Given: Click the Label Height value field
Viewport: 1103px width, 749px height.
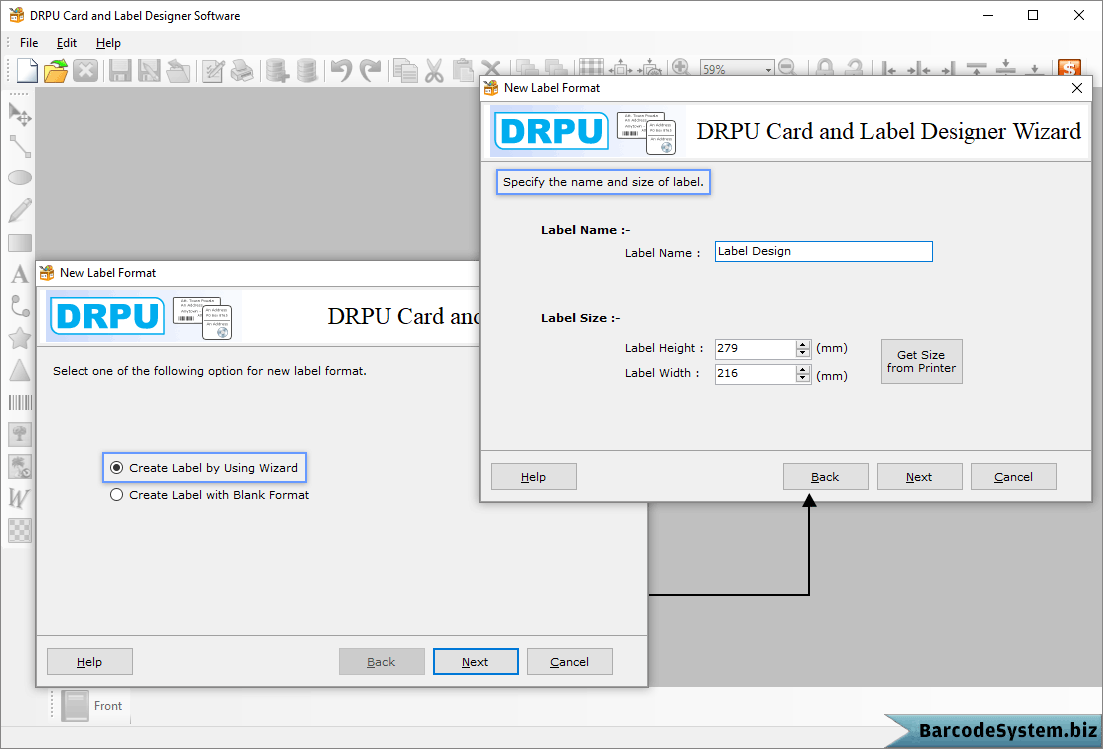Looking at the screenshot, I should coord(755,349).
